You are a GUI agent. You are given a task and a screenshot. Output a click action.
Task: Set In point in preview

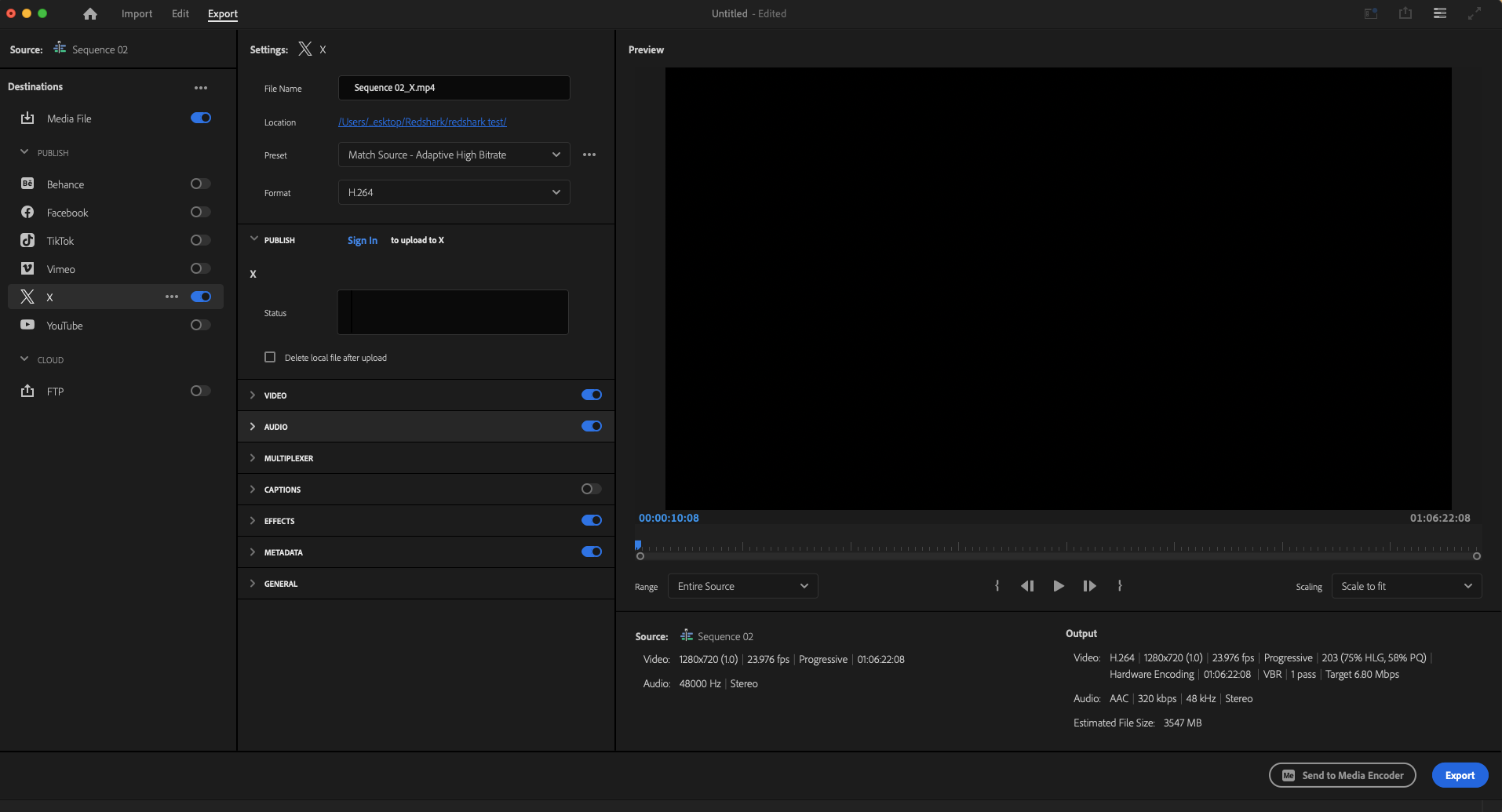pos(997,586)
